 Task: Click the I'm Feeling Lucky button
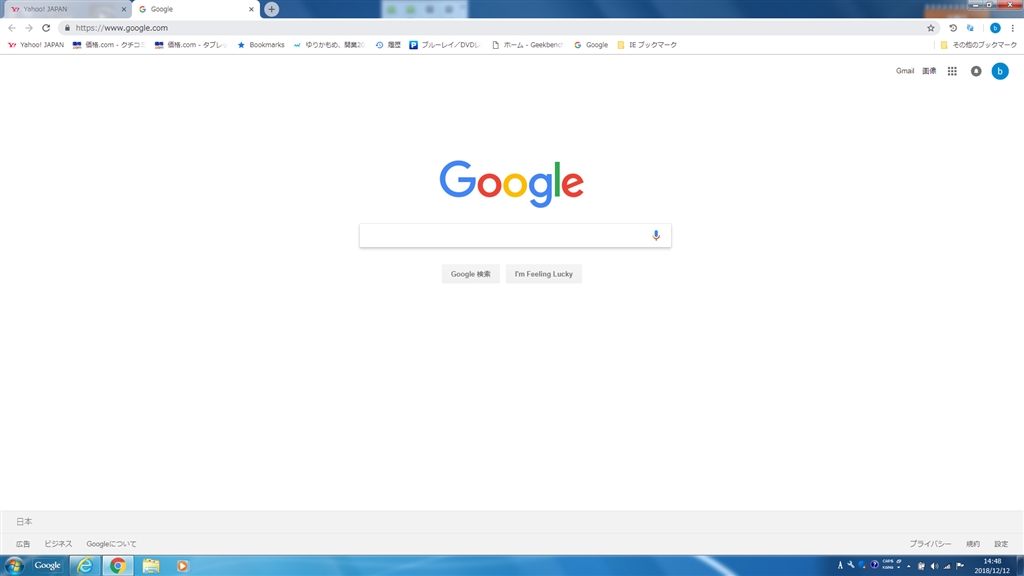click(x=543, y=274)
